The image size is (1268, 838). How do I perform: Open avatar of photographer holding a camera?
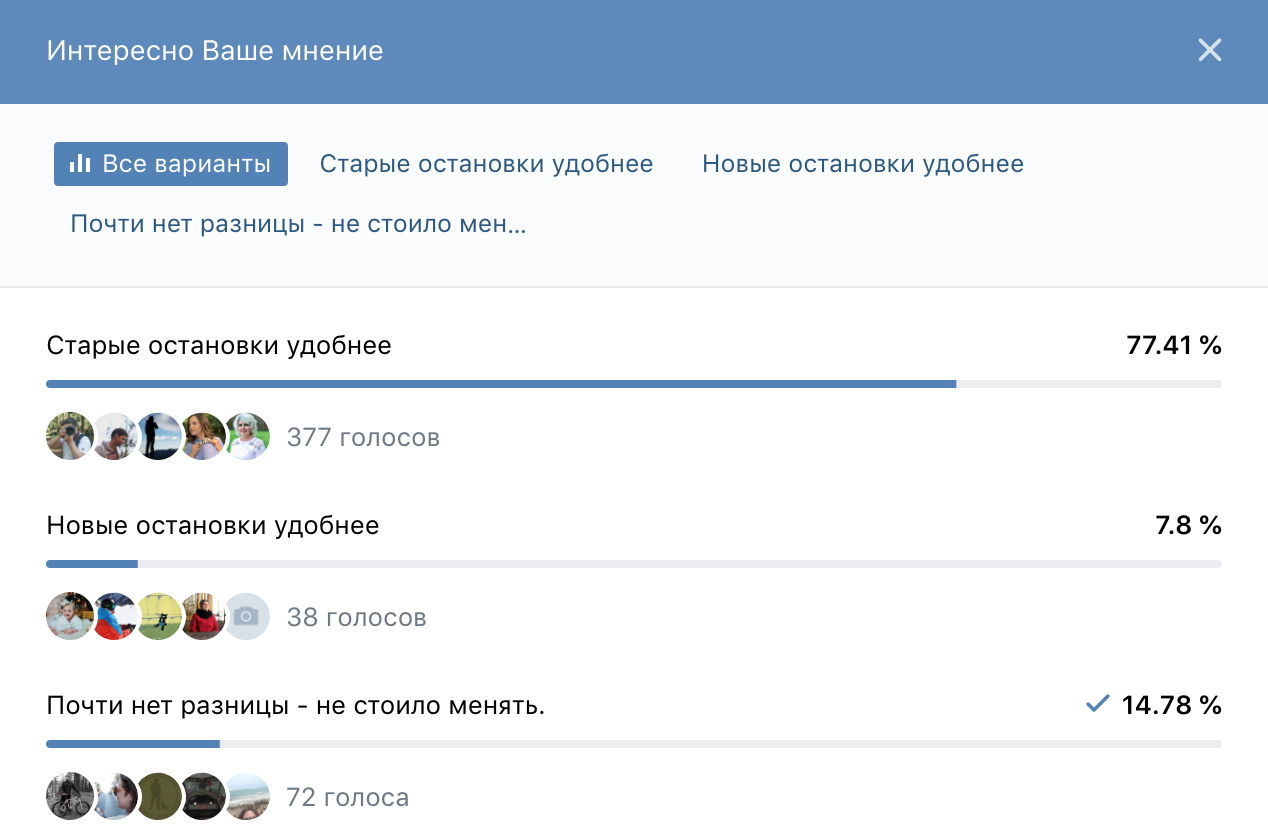pos(70,437)
